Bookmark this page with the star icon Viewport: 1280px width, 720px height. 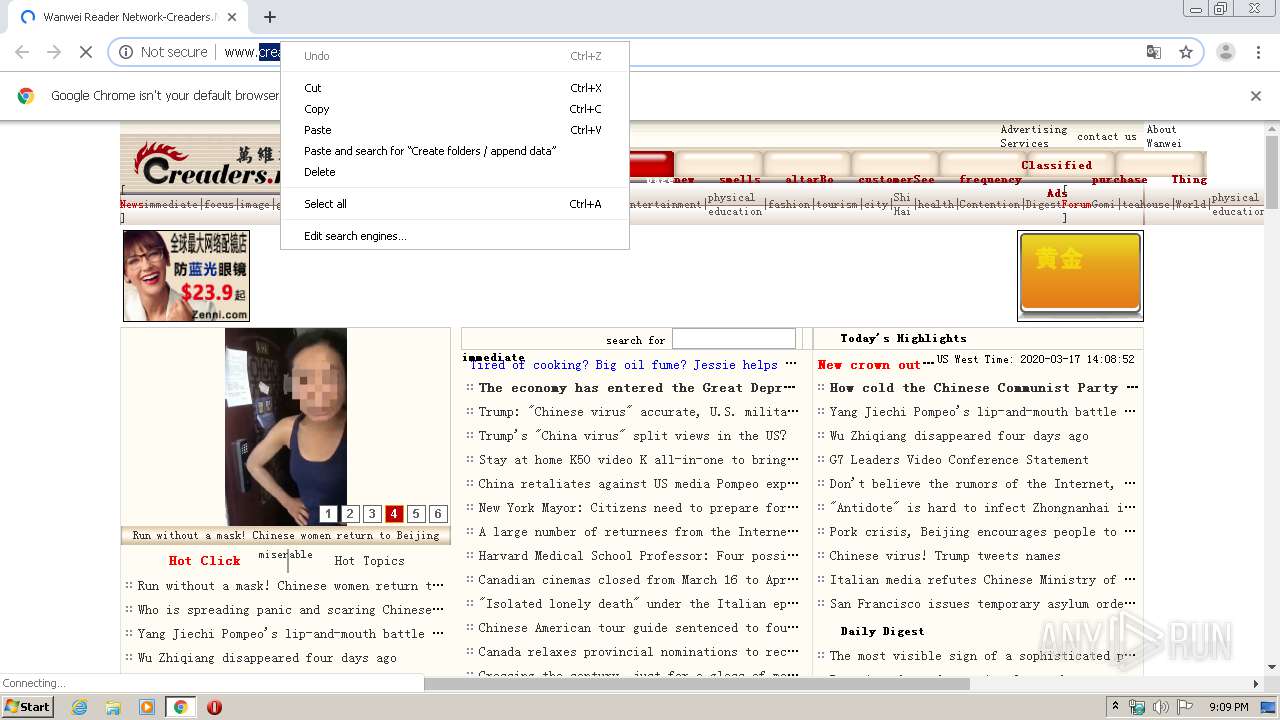pyautogui.click(x=1186, y=52)
